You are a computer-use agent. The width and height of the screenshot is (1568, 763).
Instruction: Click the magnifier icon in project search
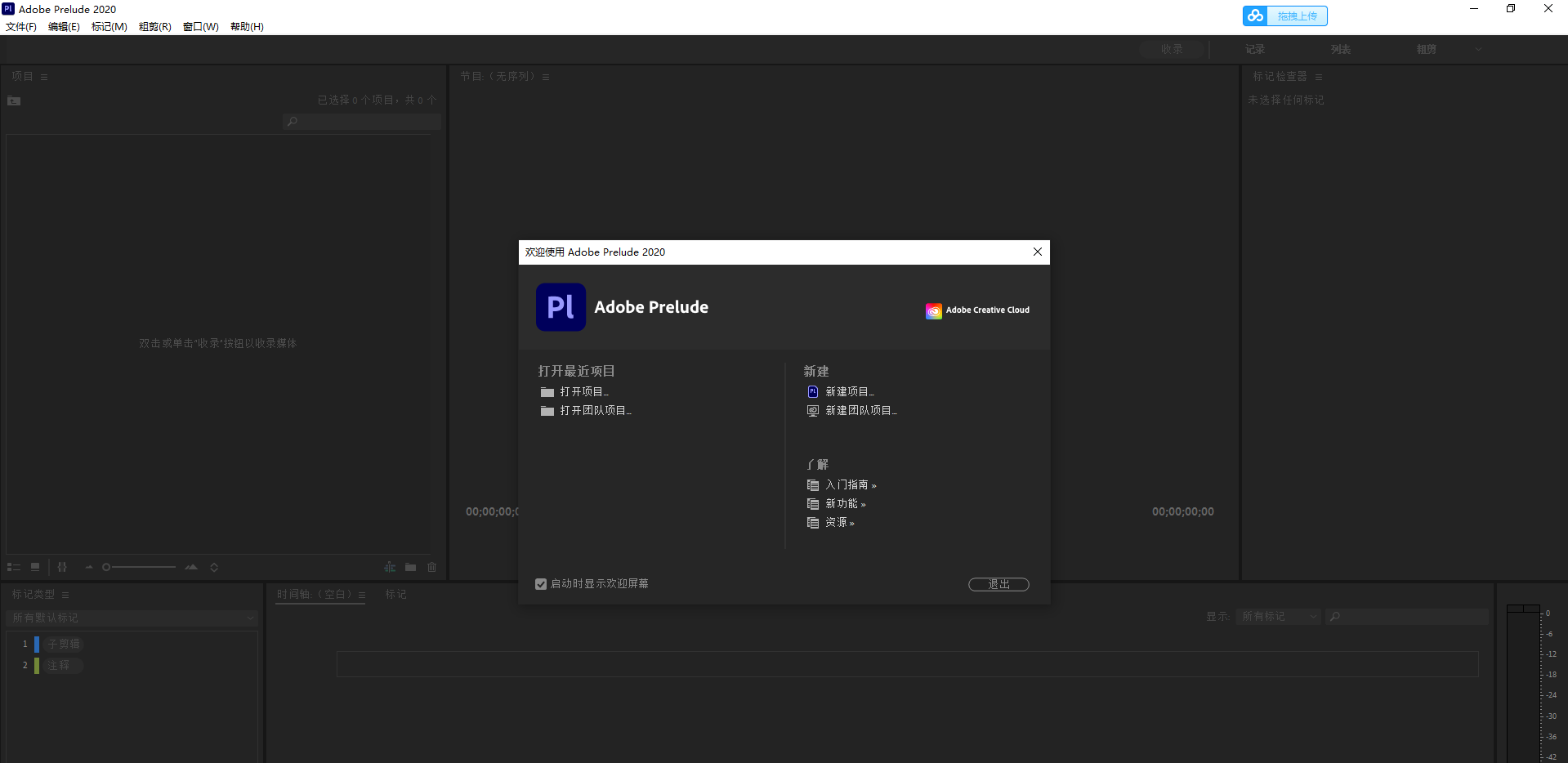click(x=293, y=122)
